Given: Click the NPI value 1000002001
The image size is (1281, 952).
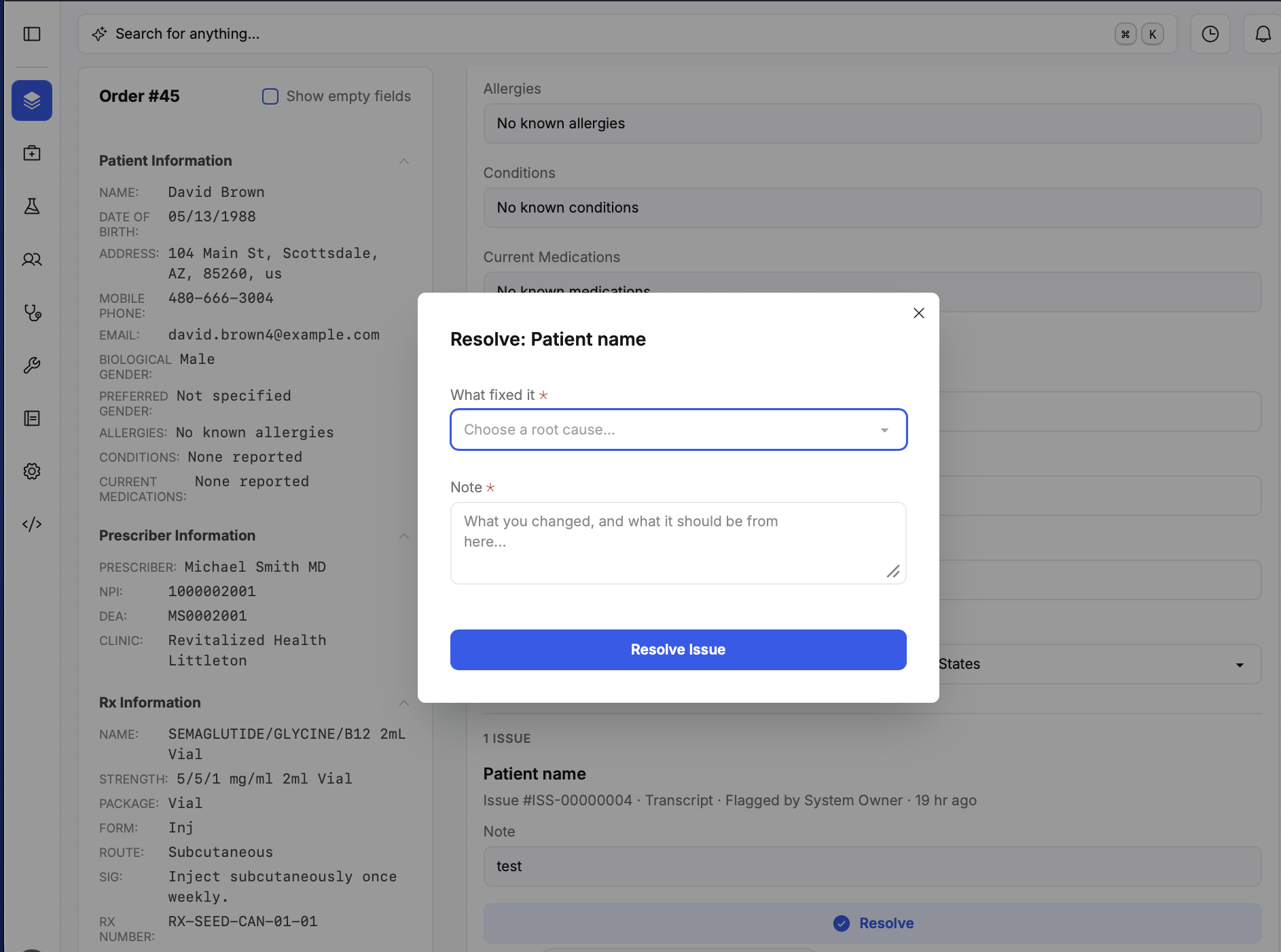Looking at the screenshot, I should [212, 591].
